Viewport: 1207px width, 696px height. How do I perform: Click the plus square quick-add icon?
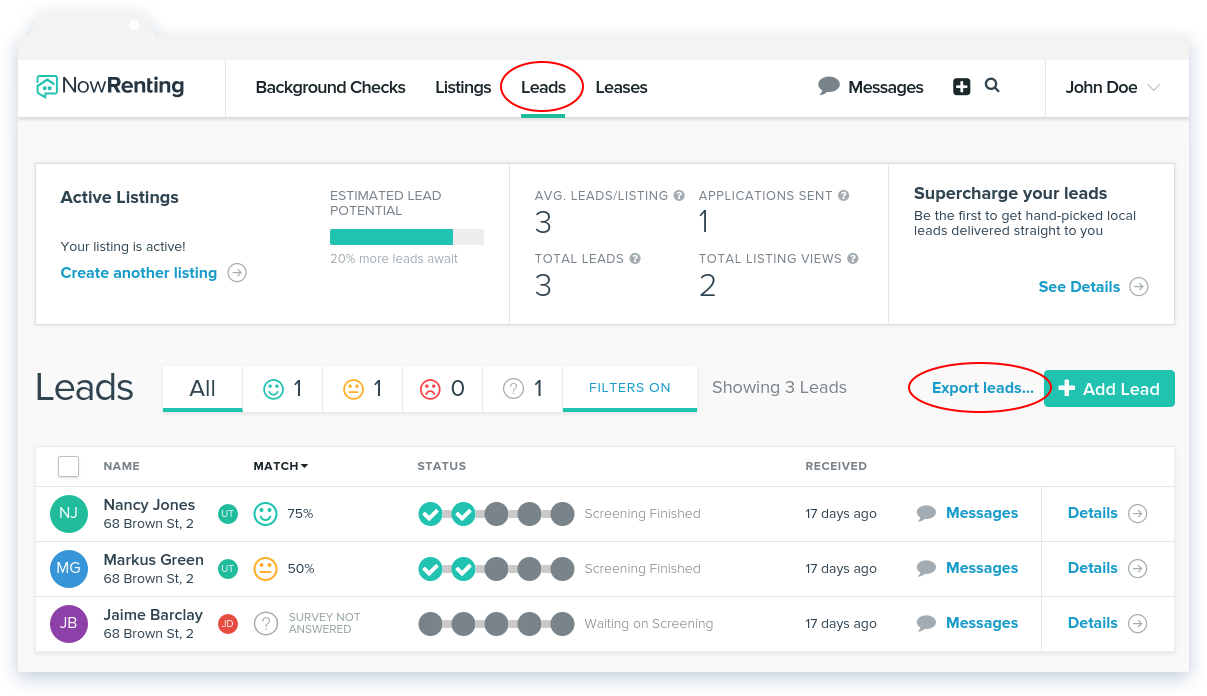(x=962, y=87)
